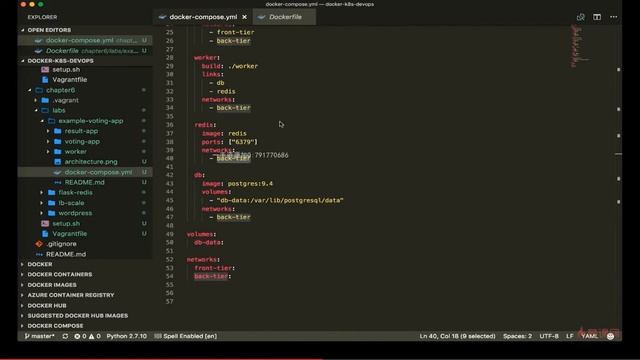Click the front-tier: key under networks
640x360 pixels.
[215, 268]
